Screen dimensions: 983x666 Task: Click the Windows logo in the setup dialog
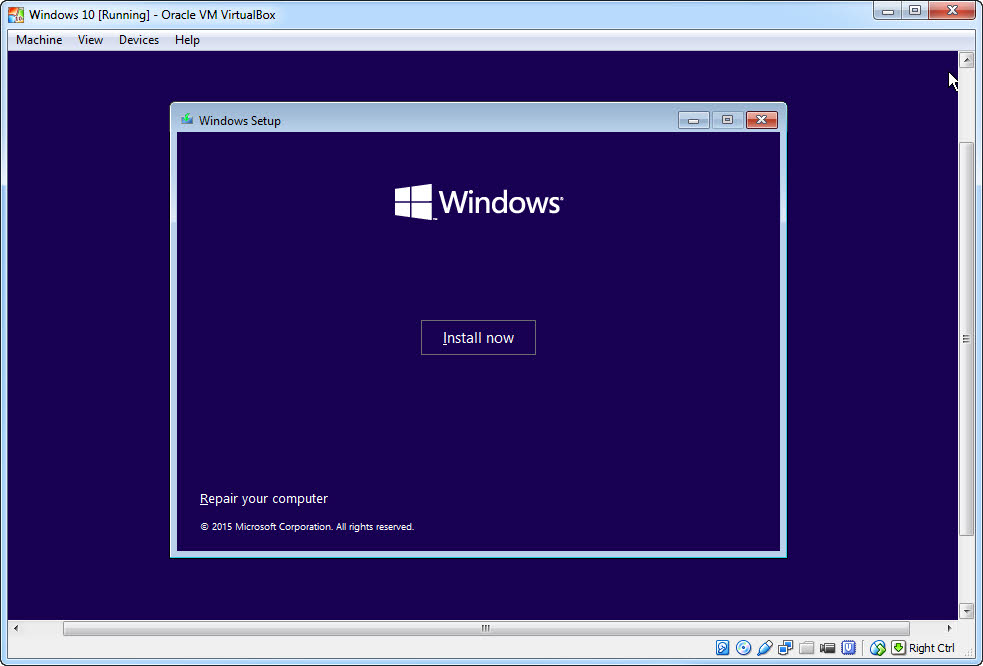click(478, 202)
